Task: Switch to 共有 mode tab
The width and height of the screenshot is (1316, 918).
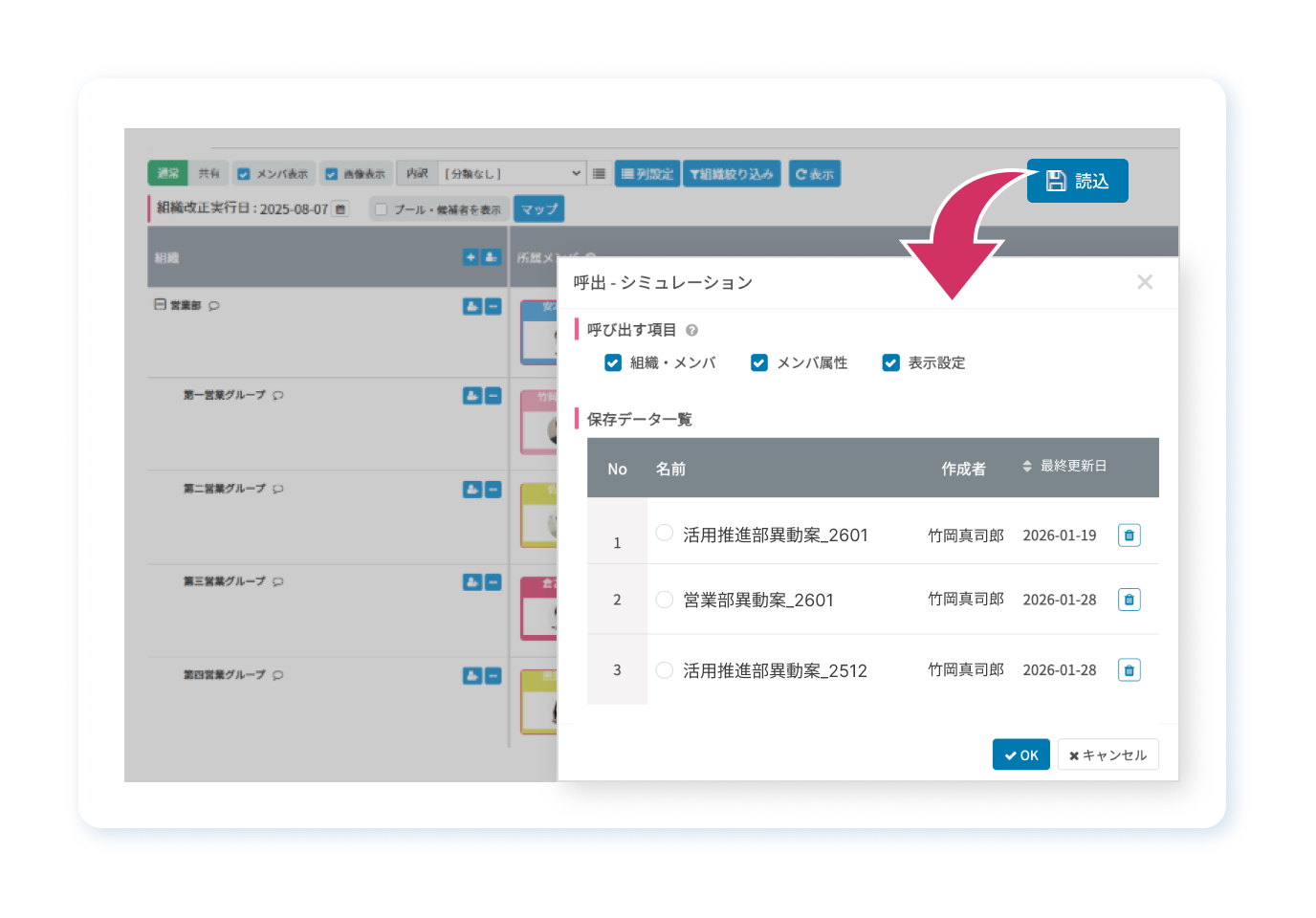Action: 208,173
